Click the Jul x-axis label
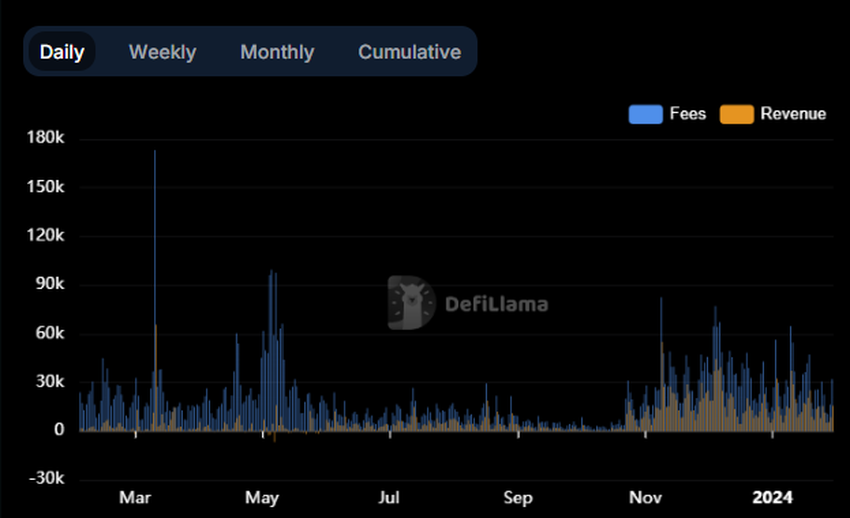 [x=390, y=498]
